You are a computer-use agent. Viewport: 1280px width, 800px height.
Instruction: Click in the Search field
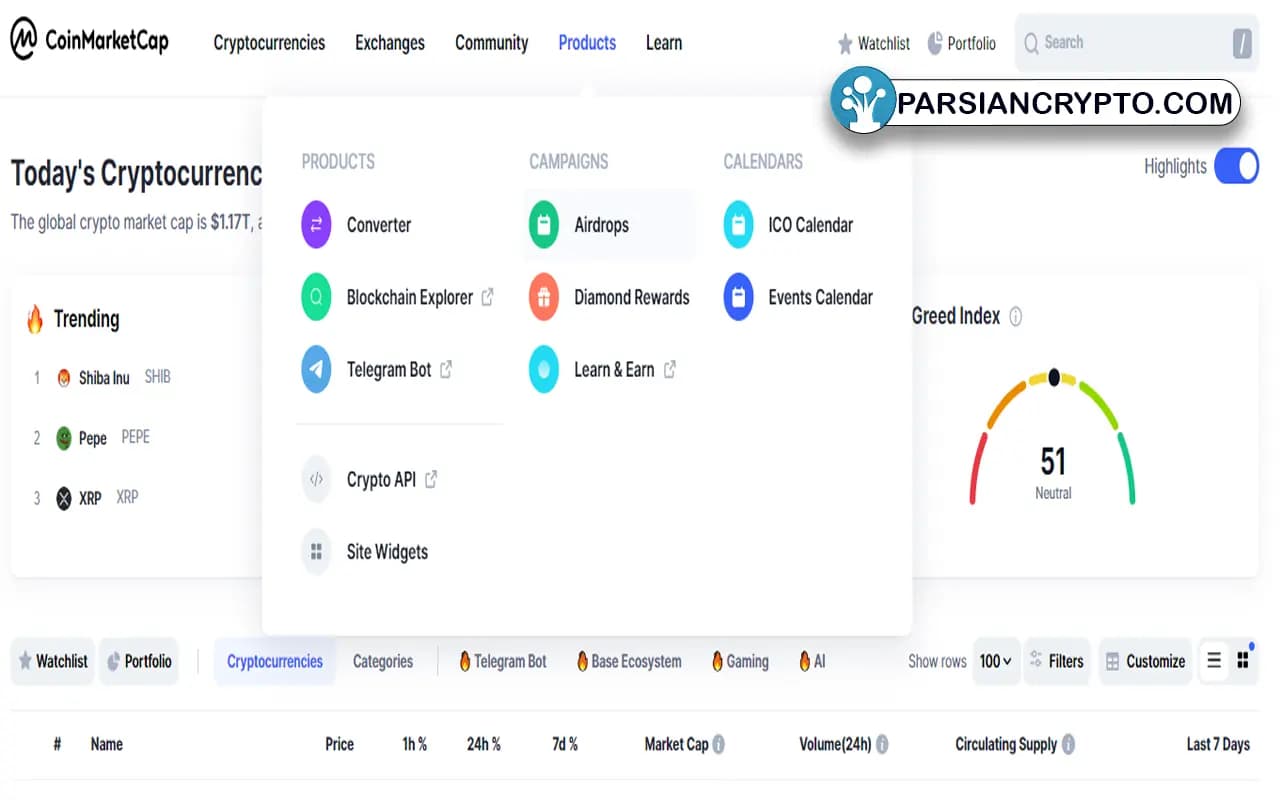[1136, 43]
